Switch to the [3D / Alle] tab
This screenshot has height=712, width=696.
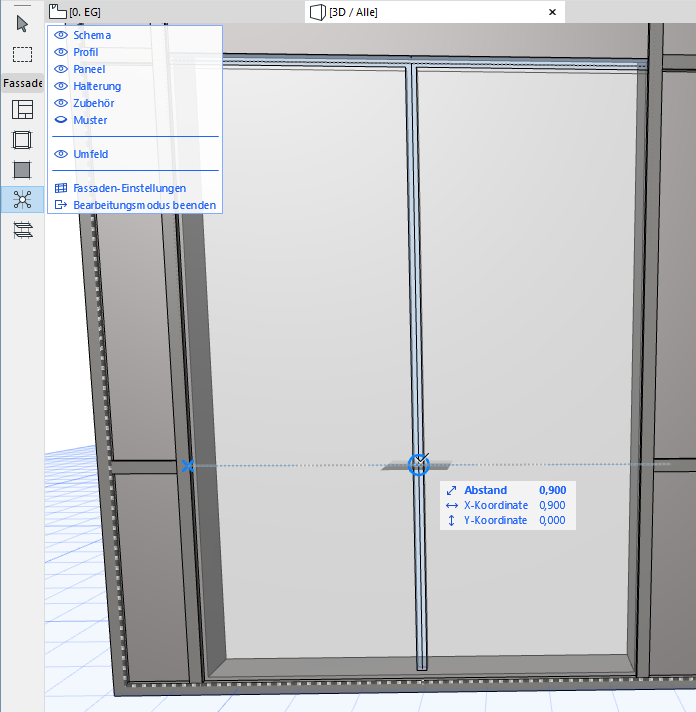352,12
